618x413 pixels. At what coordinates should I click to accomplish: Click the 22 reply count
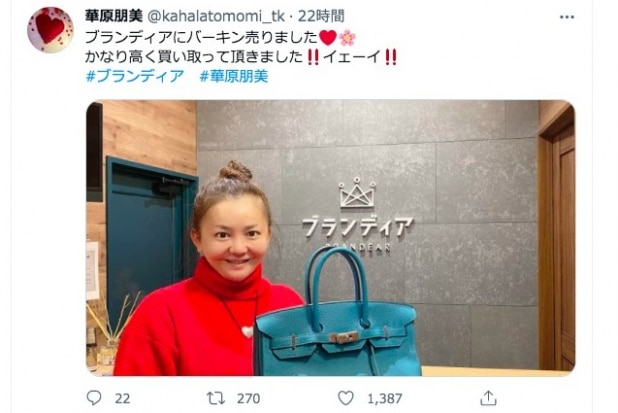tap(122, 398)
